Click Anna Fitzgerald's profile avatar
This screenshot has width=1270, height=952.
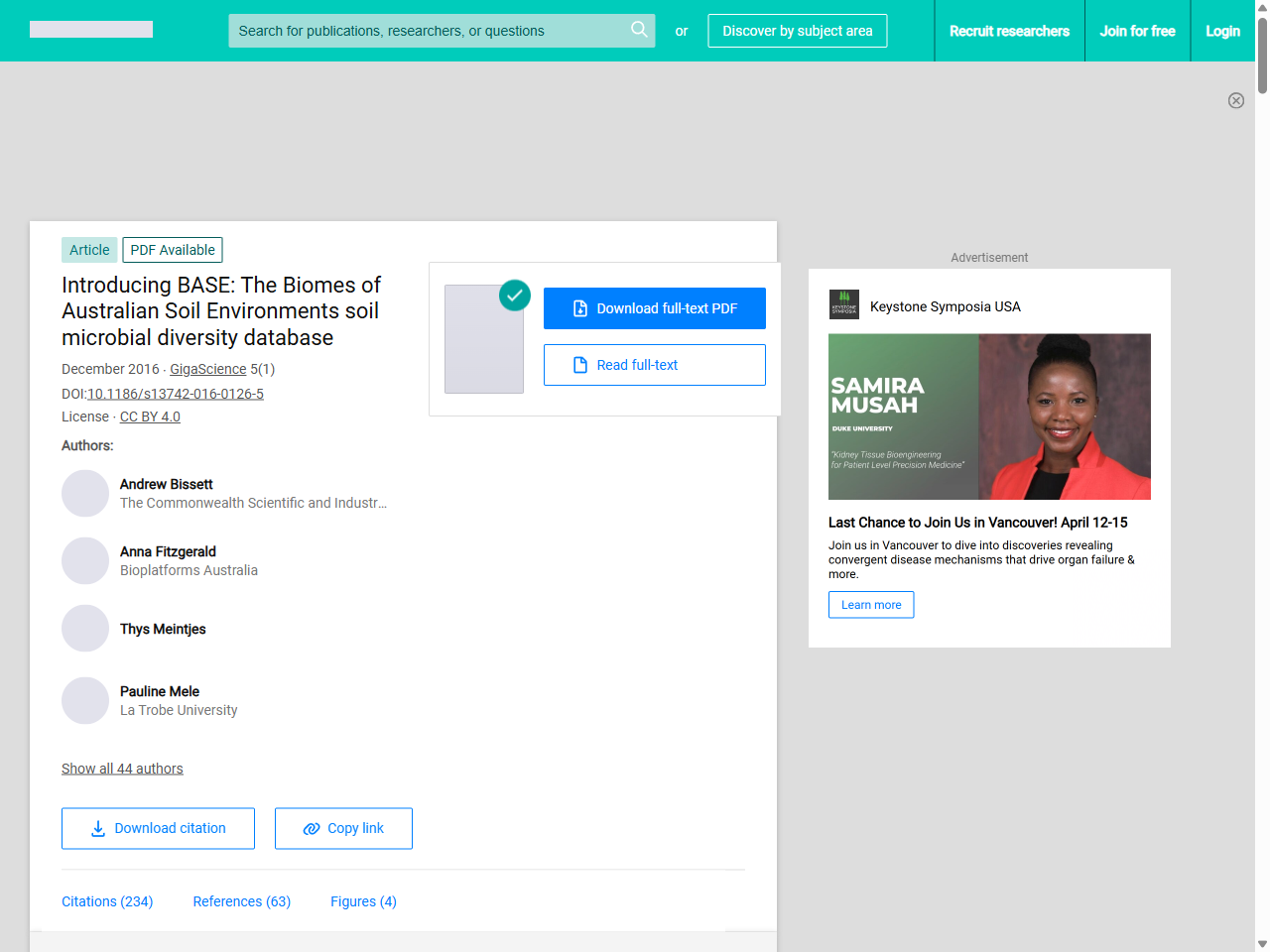(85, 561)
